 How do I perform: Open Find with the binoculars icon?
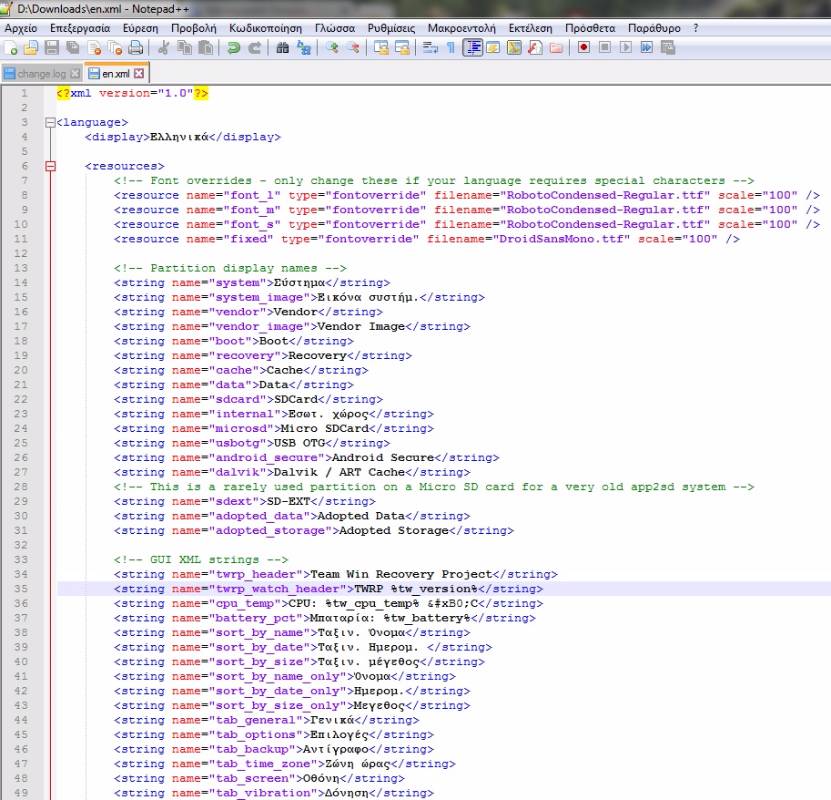tap(283, 48)
